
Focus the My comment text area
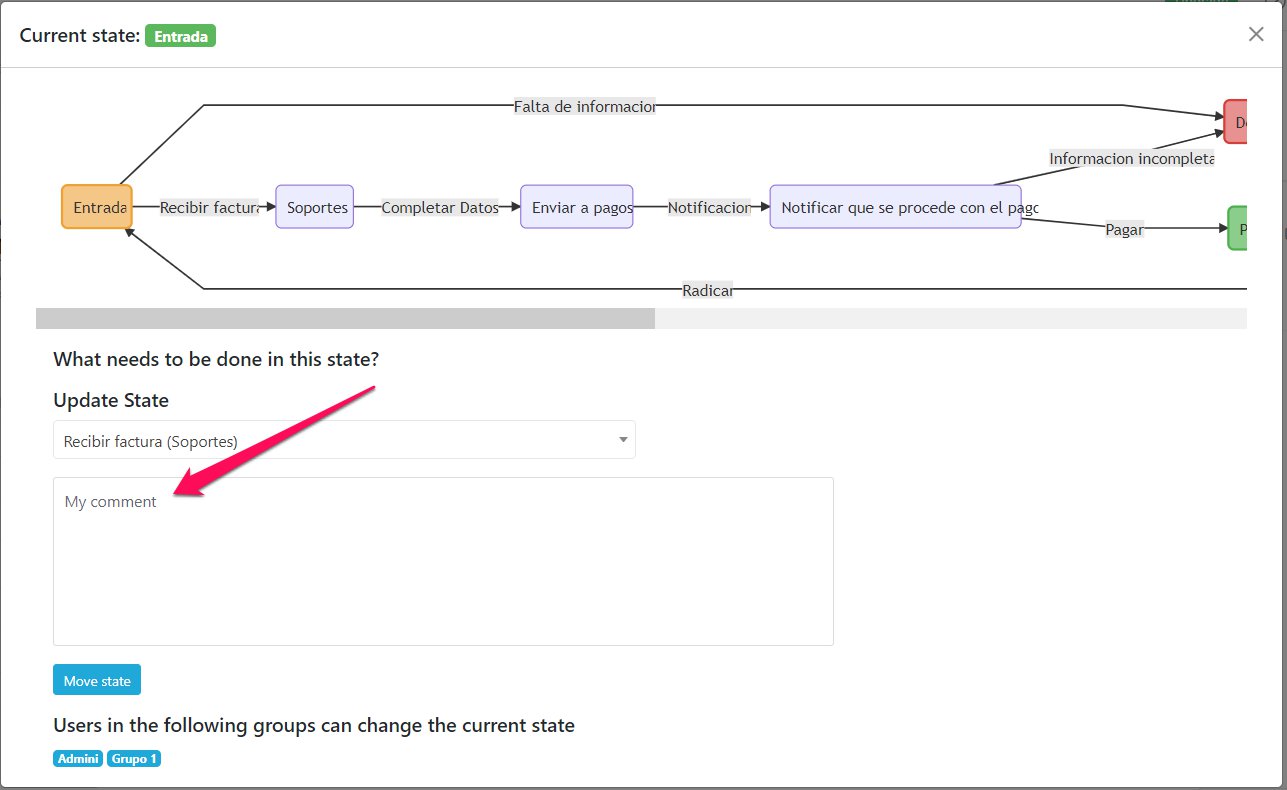point(443,561)
